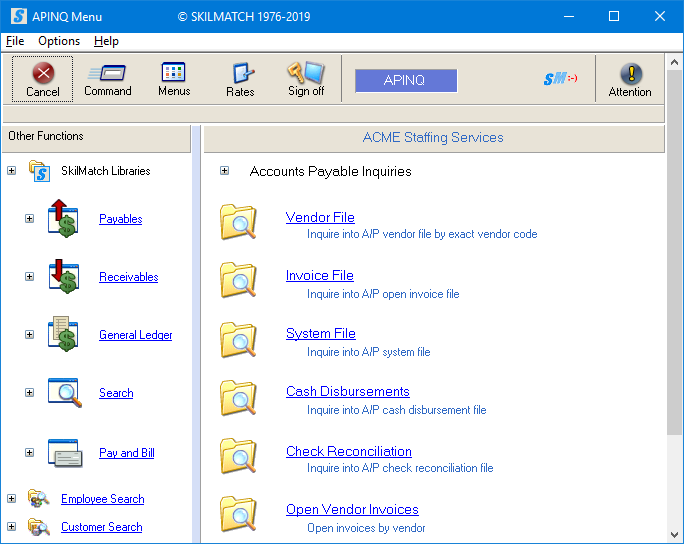Click the Pay and Bill check icon
This screenshot has height=544, width=684.
click(65, 453)
